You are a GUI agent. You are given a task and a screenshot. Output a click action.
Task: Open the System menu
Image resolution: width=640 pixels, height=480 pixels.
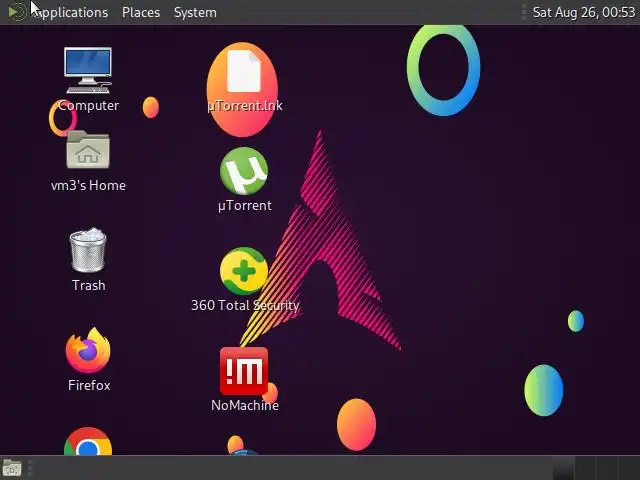pyautogui.click(x=195, y=12)
